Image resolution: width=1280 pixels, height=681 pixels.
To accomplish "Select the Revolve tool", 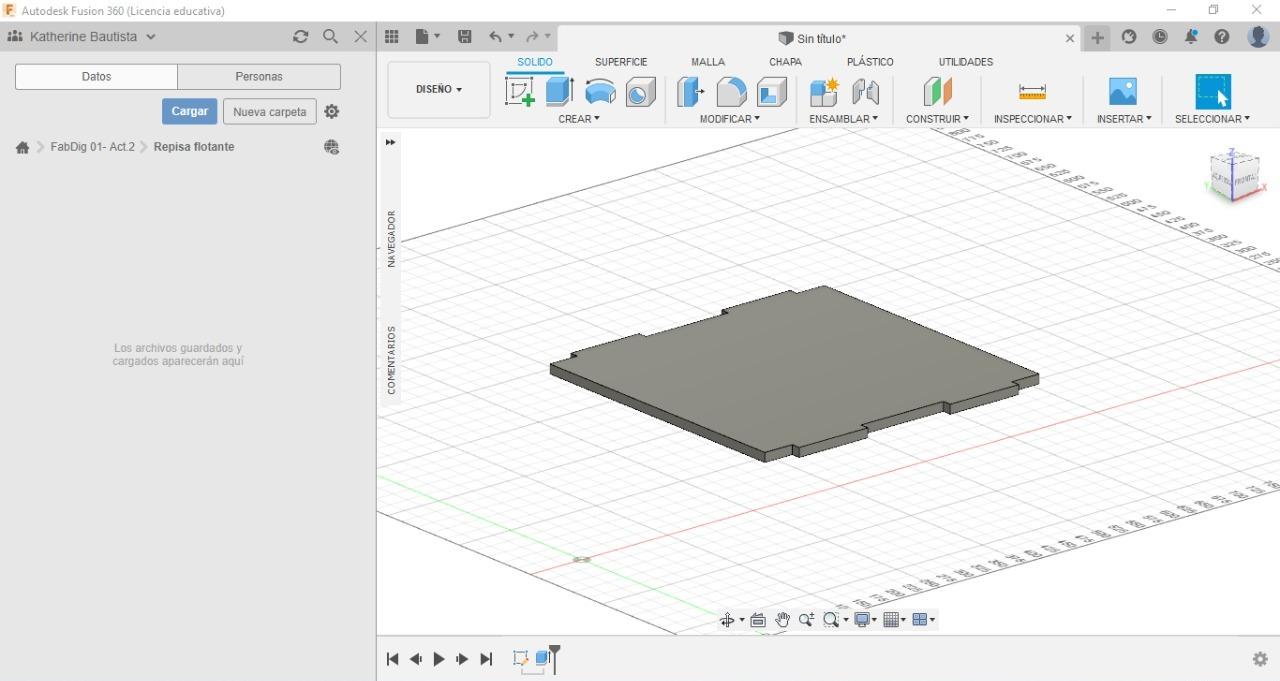I will [600, 92].
